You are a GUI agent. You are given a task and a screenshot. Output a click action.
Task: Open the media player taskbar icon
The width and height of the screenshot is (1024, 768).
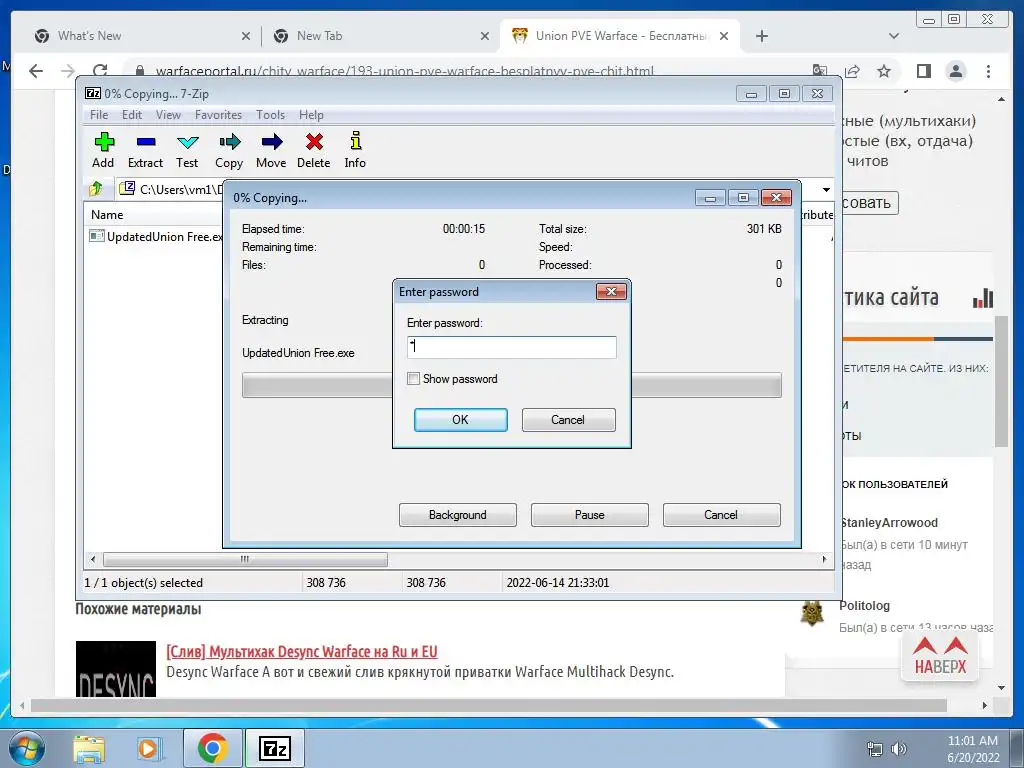coord(148,749)
